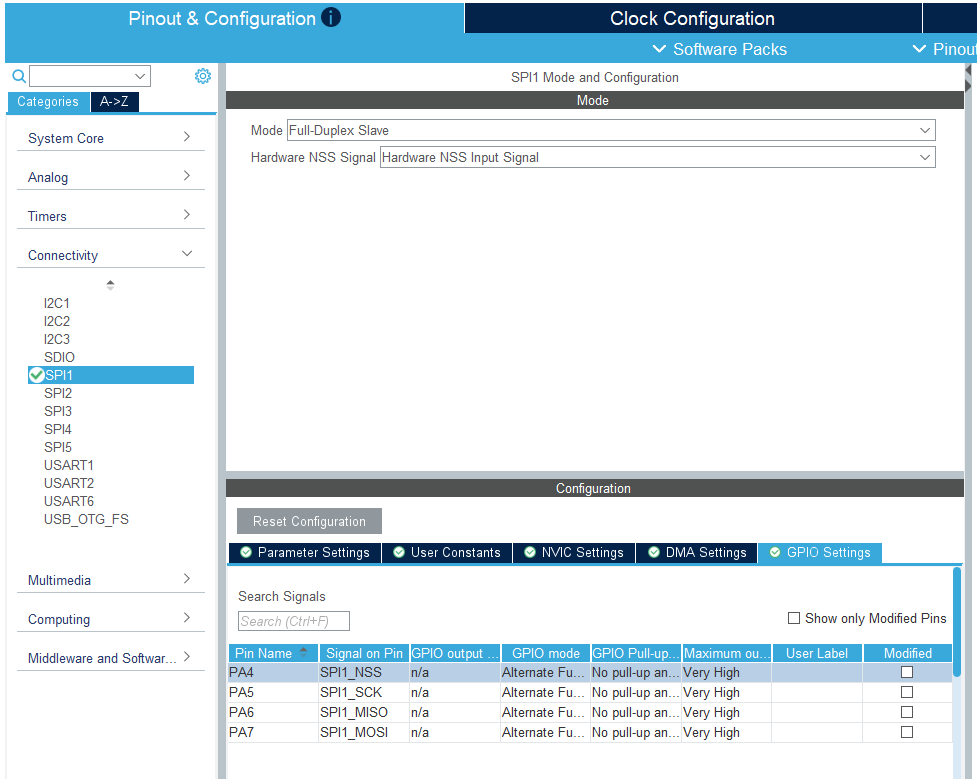The width and height of the screenshot is (977, 779).
Task: Select USB_OTG_FS peripheral
Action: click(86, 520)
